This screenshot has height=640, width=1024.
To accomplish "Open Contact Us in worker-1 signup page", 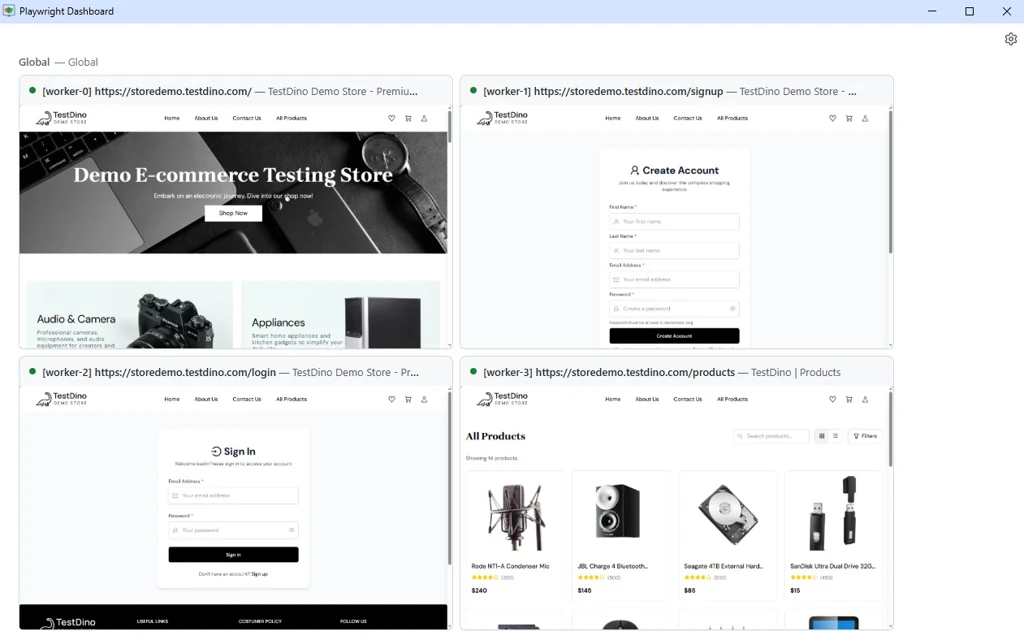I will (x=687, y=119).
